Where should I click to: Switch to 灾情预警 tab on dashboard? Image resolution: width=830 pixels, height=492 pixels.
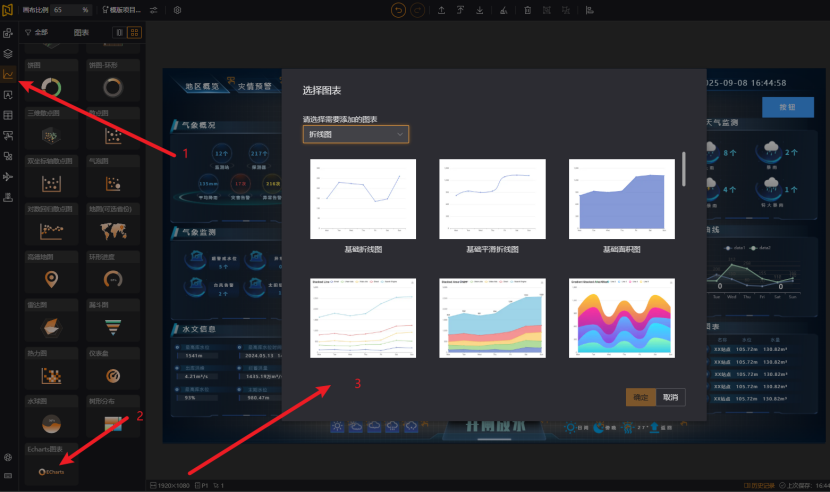click(x=254, y=86)
